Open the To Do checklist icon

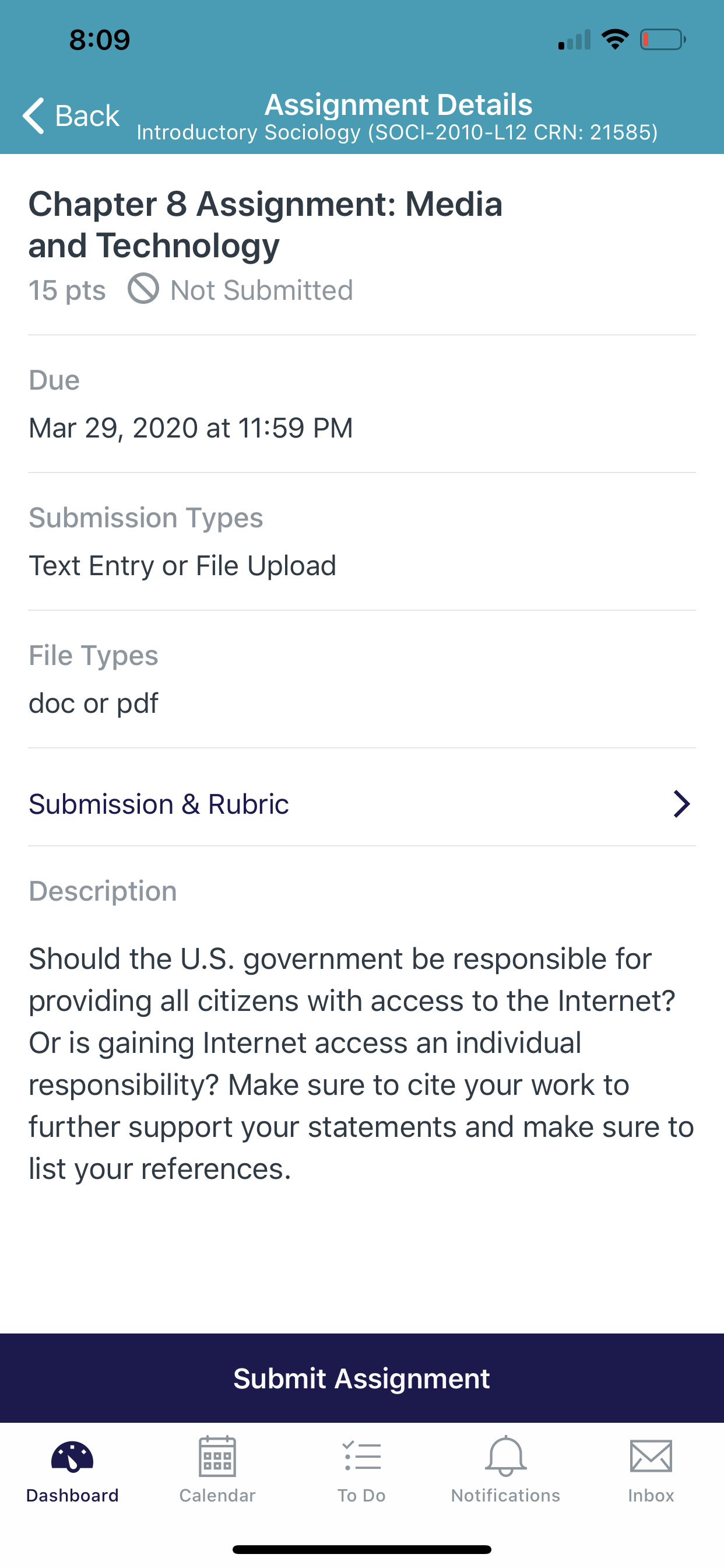click(362, 1456)
